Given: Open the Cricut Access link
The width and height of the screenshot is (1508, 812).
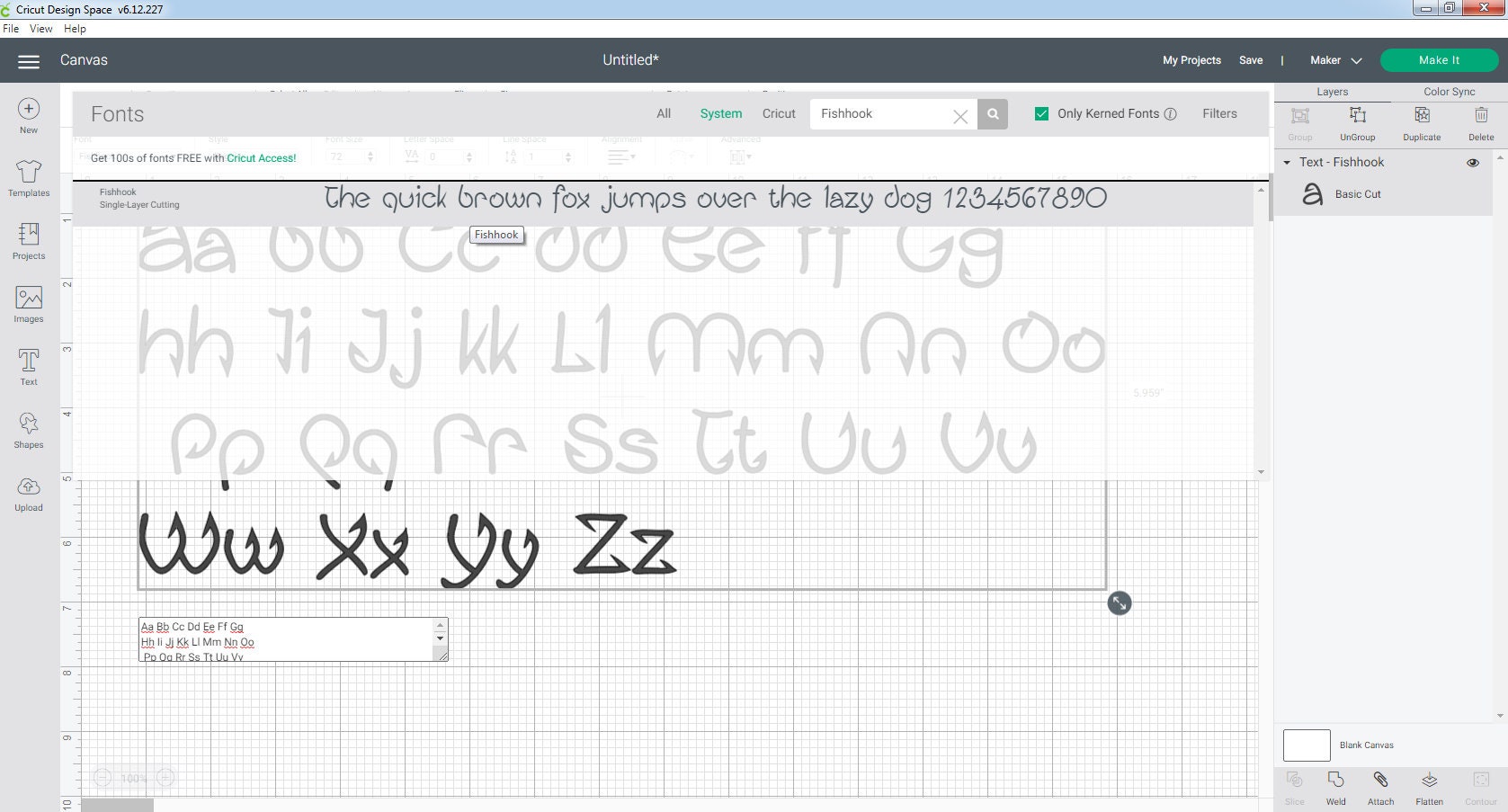Looking at the screenshot, I should pos(261,157).
